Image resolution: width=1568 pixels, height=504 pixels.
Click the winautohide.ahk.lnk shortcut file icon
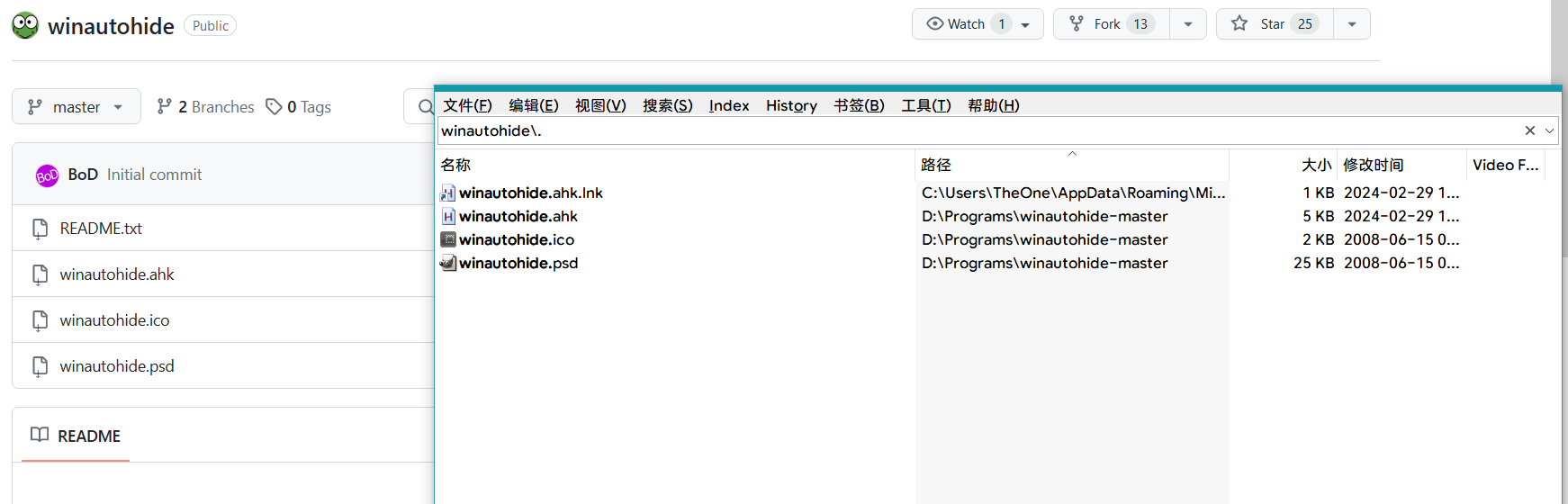[447, 193]
